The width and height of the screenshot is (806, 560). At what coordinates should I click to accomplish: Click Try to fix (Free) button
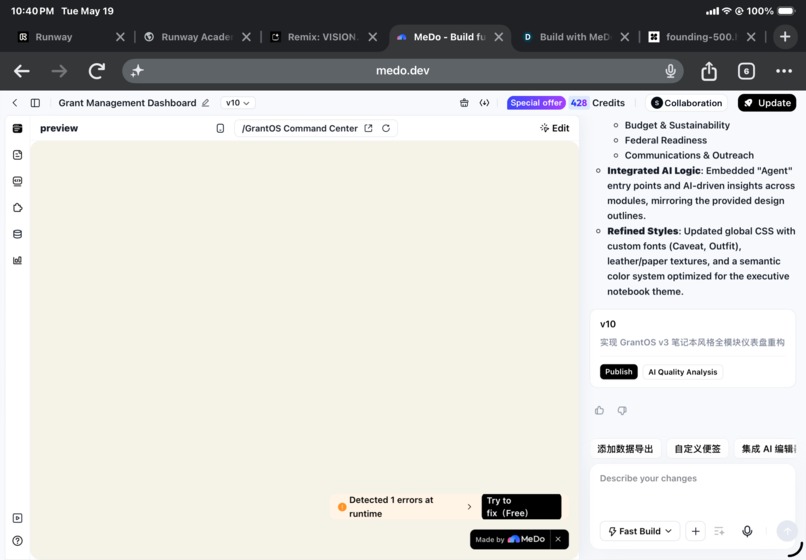click(x=521, y=507)
